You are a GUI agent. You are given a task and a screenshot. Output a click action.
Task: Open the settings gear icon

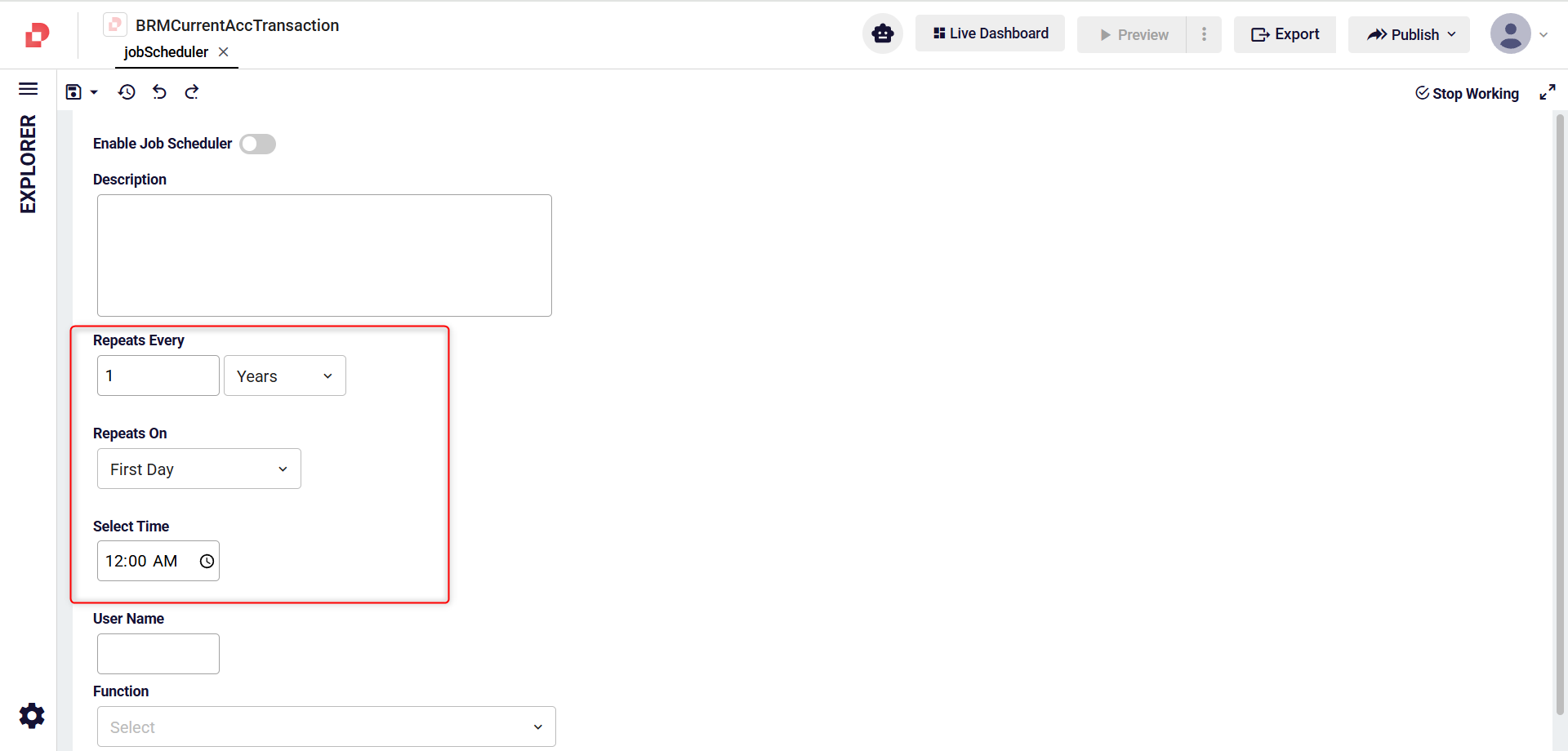tap(32, 716)
